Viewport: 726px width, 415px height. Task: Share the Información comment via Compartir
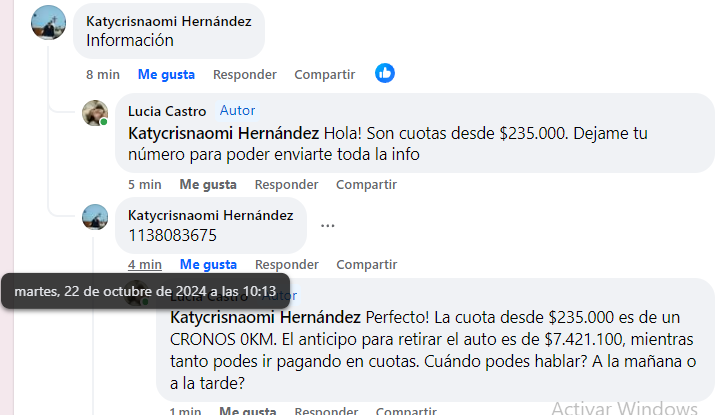[x=325, y=75]
